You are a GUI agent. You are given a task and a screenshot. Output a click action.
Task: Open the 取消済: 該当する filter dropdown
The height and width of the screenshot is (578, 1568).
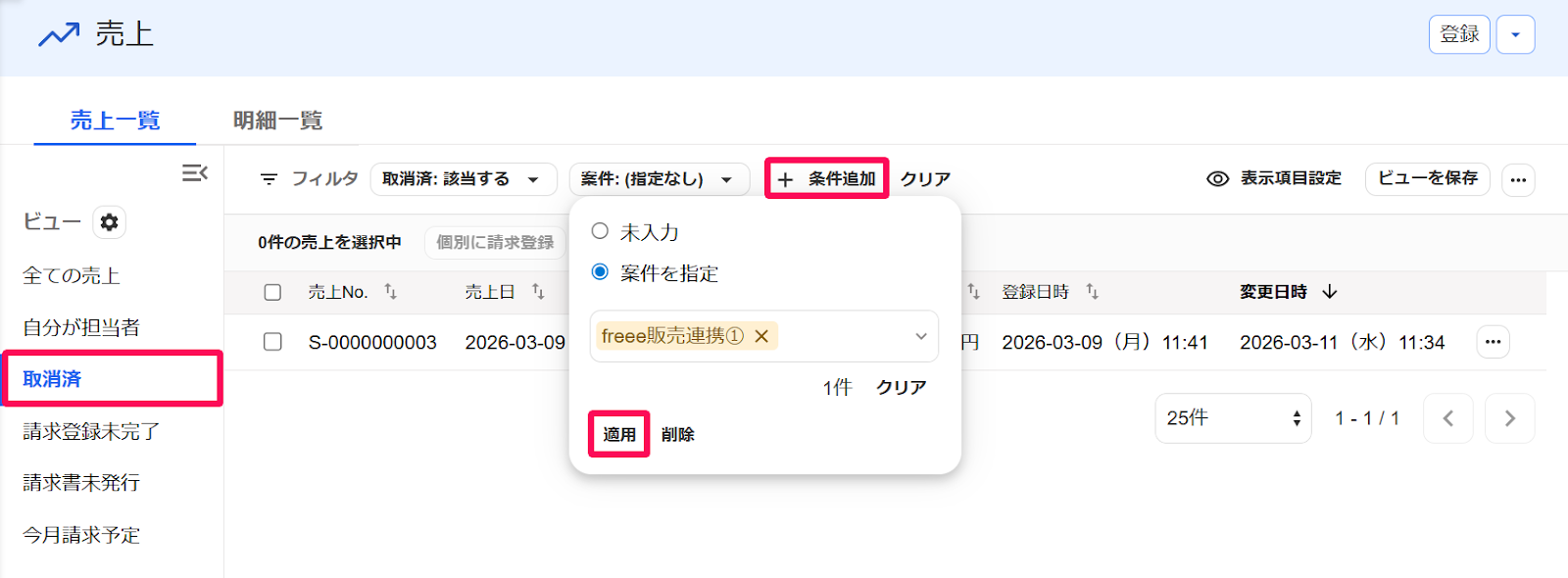464,179
